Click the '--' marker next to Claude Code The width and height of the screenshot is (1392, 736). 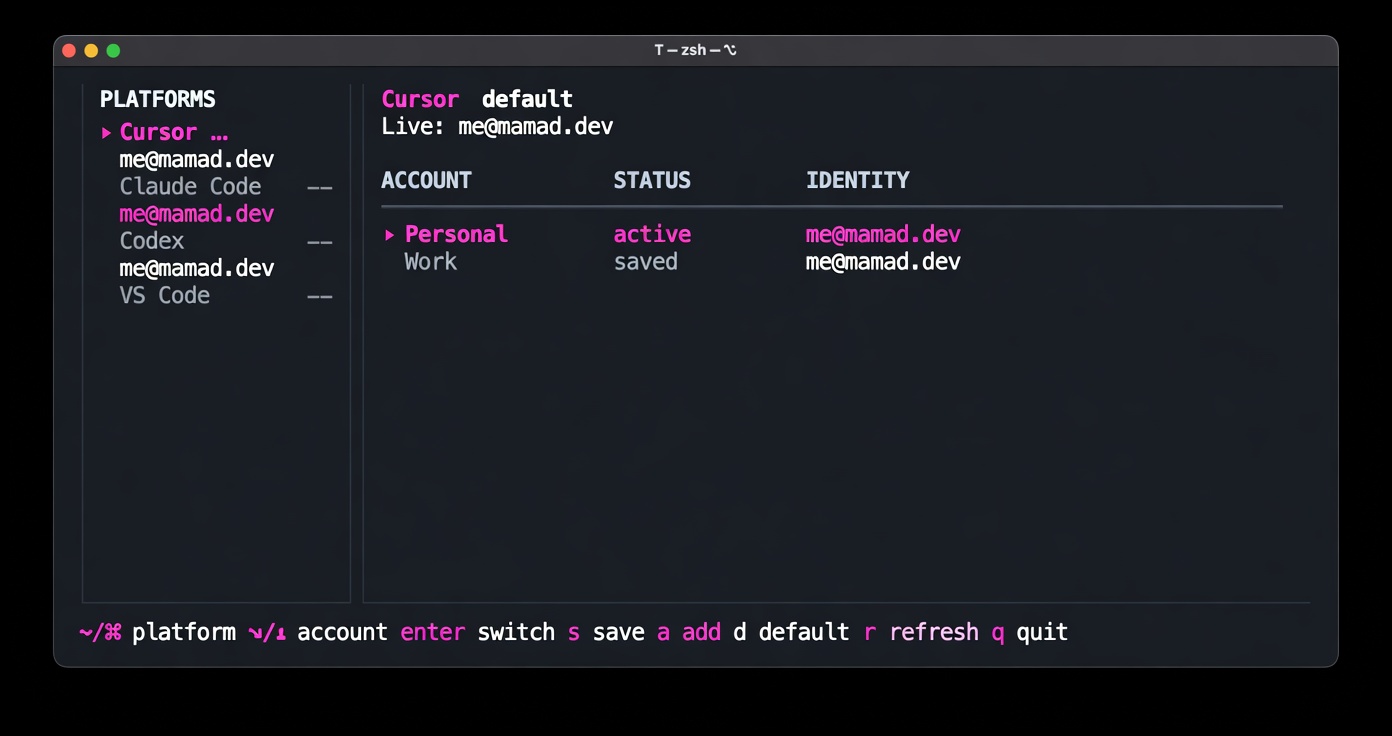(x=320, y=187)
